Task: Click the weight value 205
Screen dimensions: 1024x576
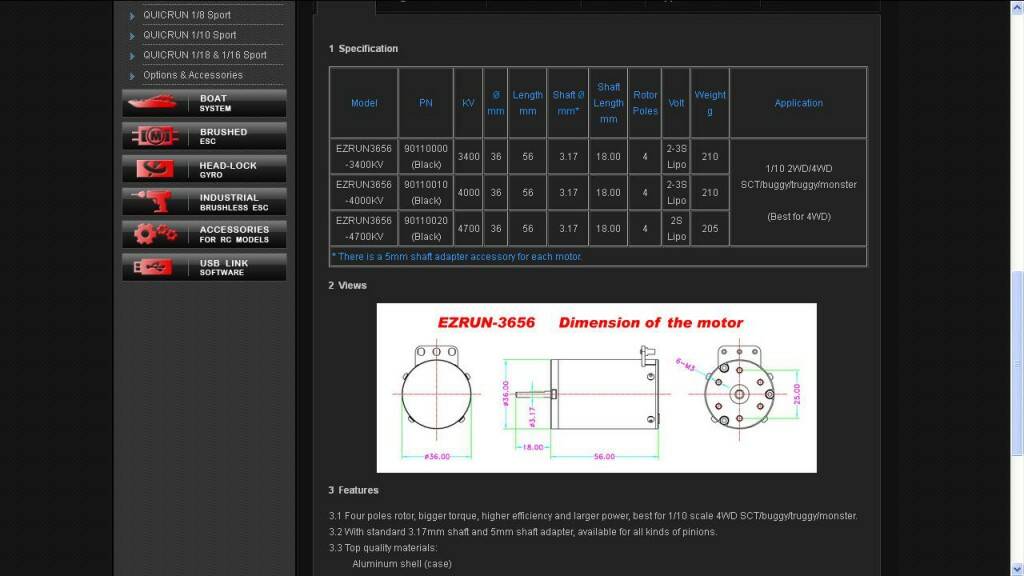Action: (x=710, y=229)
